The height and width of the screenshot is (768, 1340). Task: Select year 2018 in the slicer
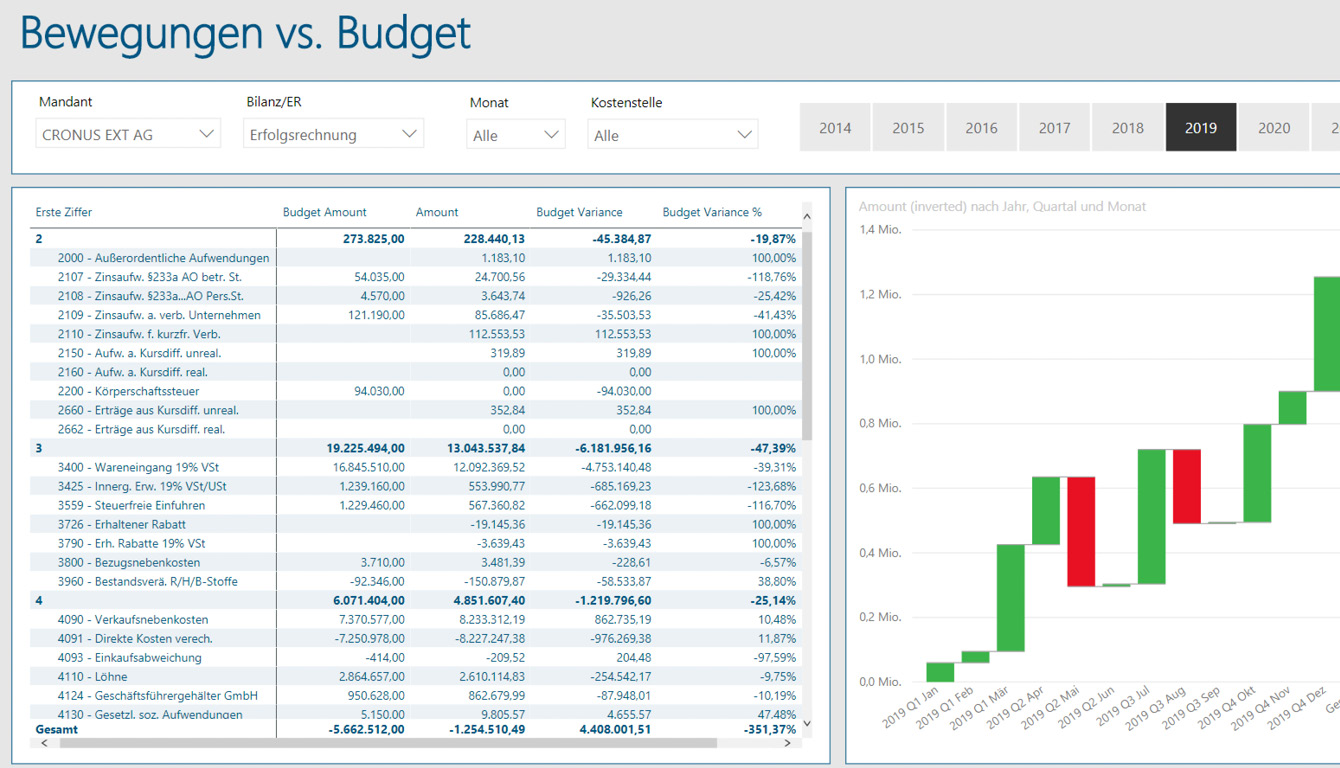[1127, 128]
